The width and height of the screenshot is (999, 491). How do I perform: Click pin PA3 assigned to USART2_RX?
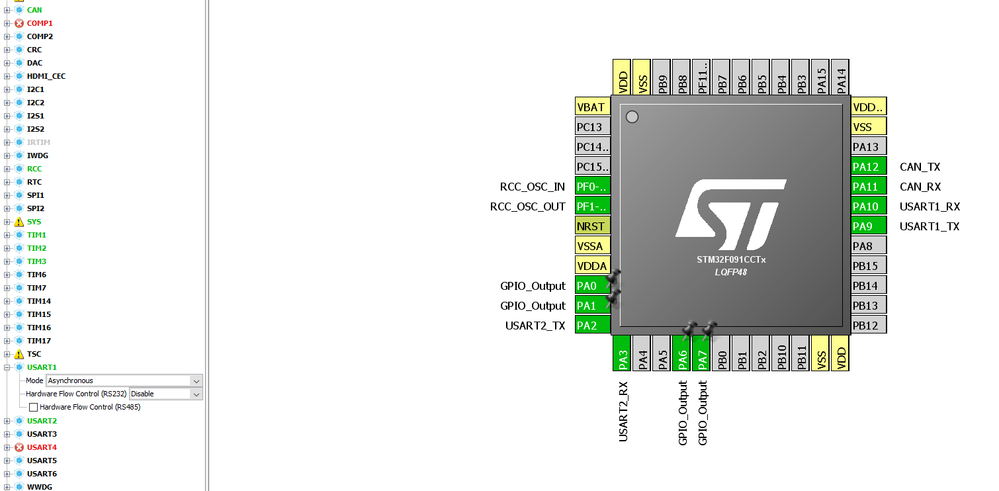[x=622, y=353]
